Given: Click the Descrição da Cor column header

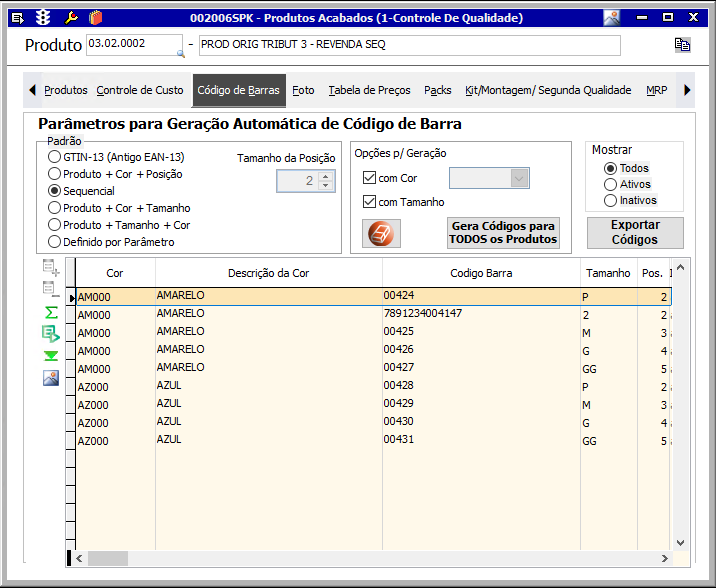Looking at the screenshot, I should pyautogui.click(x=268, y=273).
